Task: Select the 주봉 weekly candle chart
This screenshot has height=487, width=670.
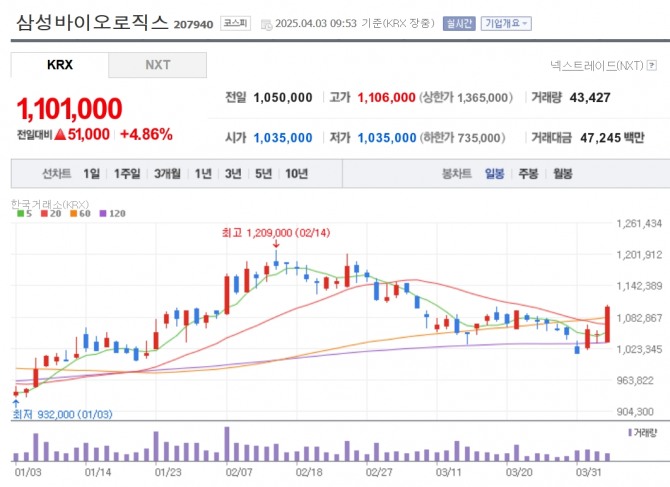Action: [528, 174]
